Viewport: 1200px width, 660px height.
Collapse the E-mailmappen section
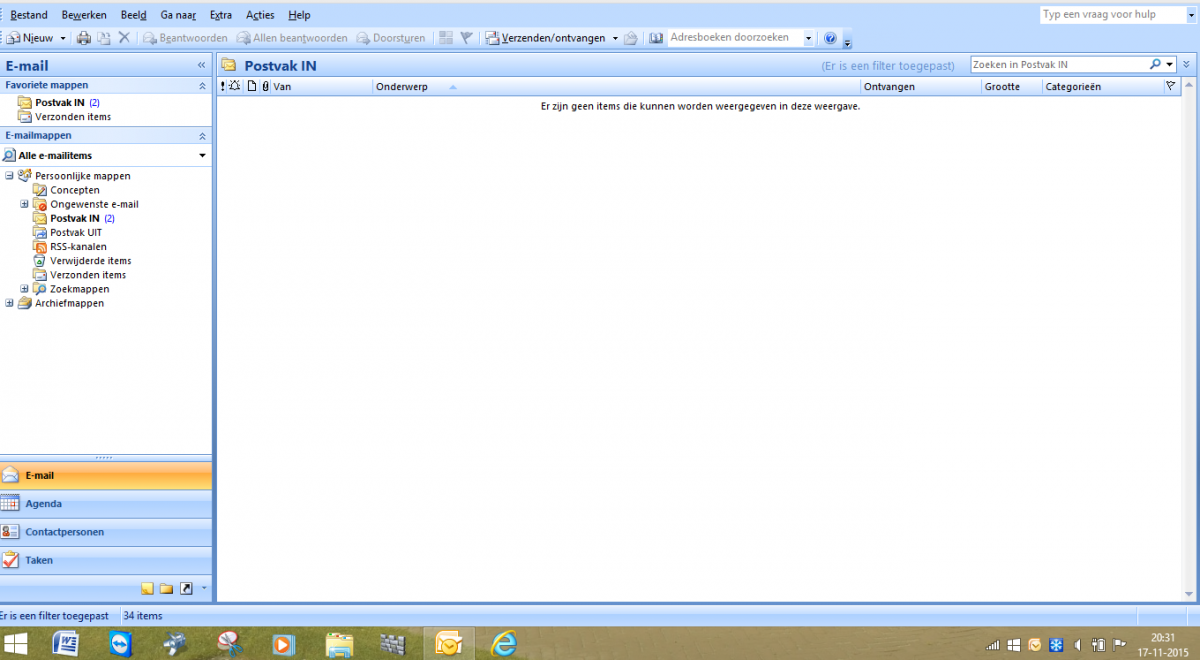202,135
